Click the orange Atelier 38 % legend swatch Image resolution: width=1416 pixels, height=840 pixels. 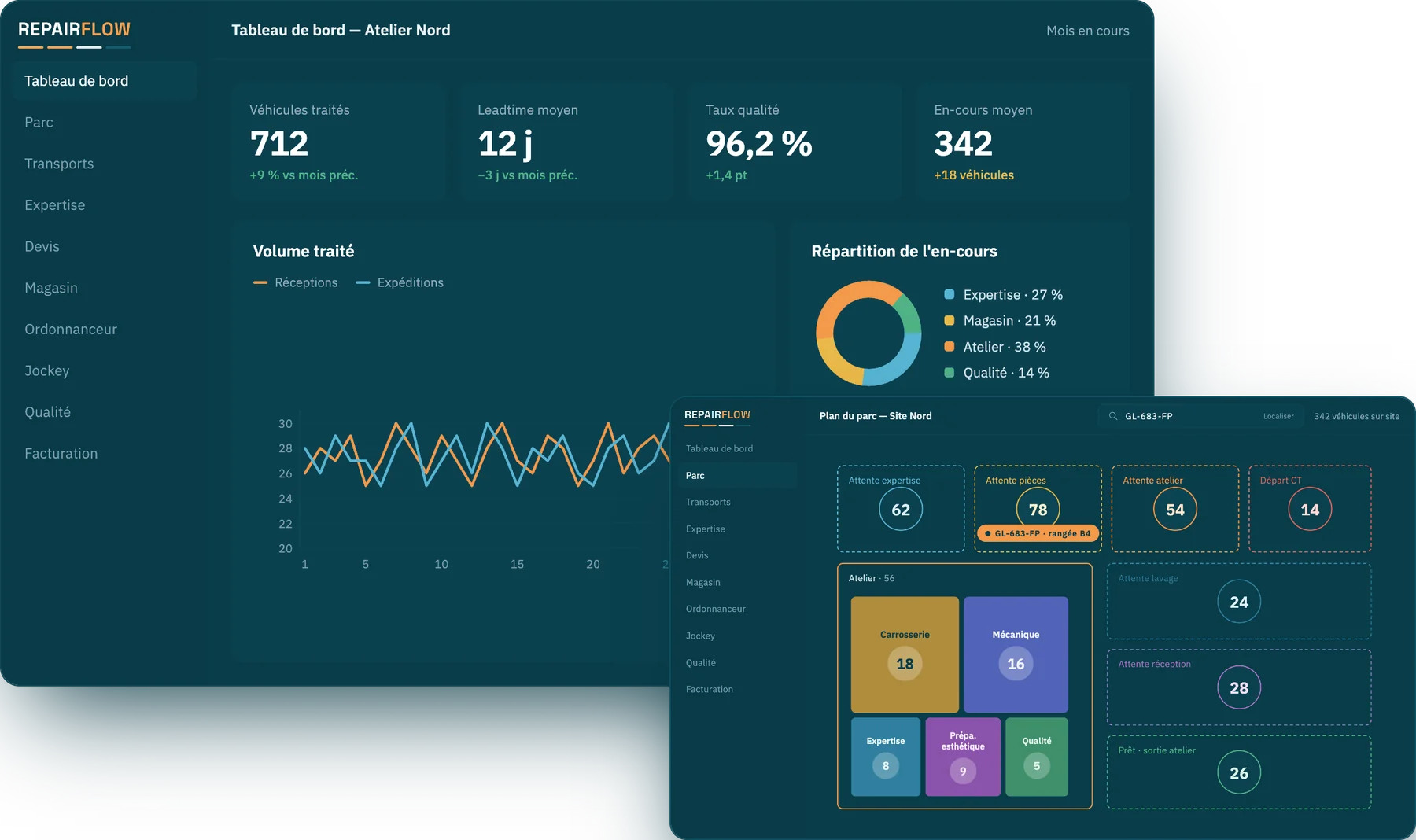950,347
